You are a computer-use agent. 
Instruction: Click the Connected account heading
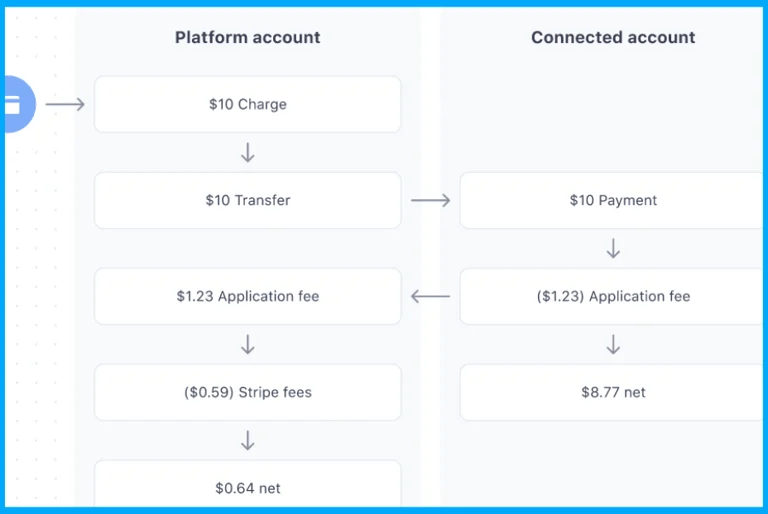613,37
